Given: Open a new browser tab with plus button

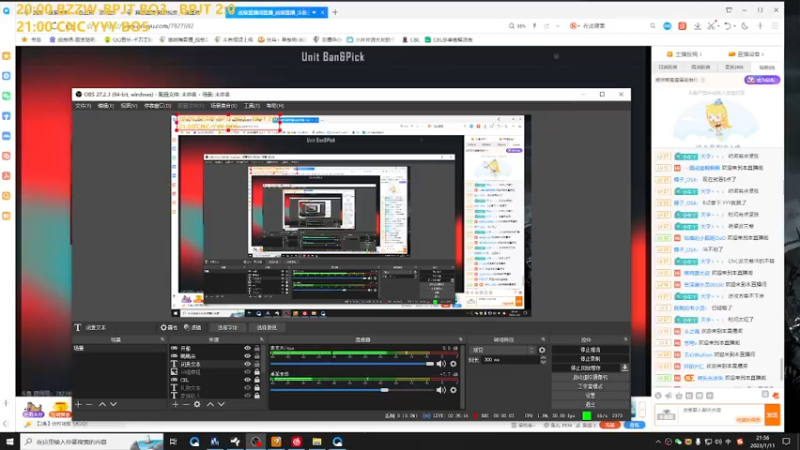Looking at the screenshot, I should pos(335,12).
